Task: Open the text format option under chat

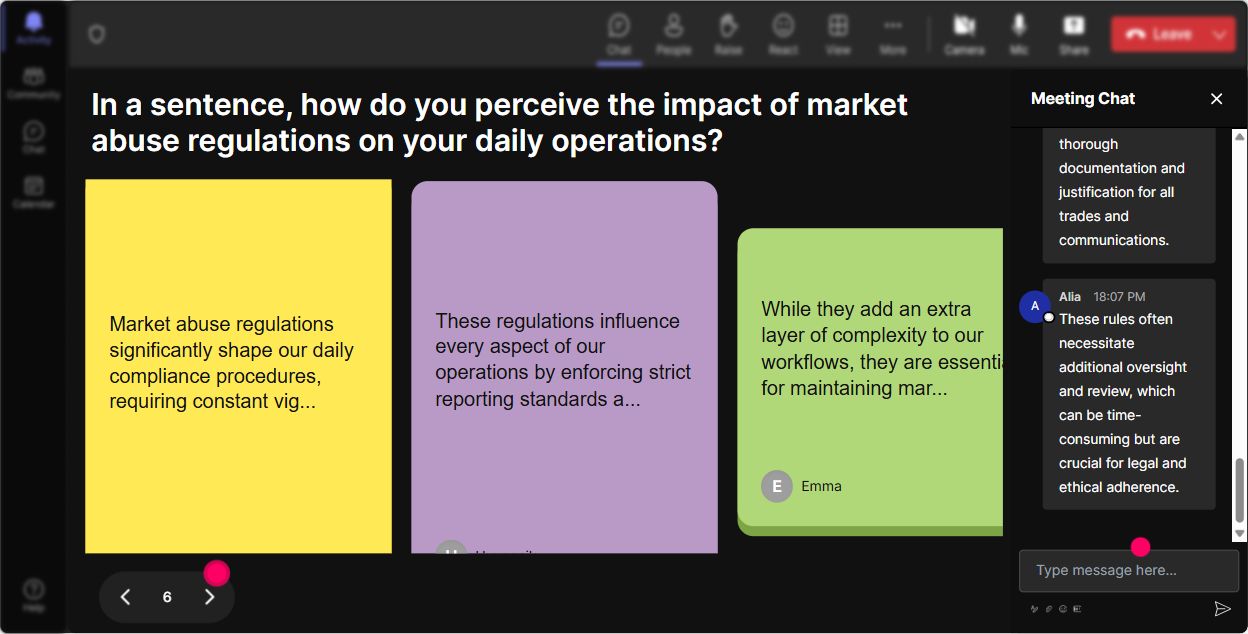Action: (1036, 608)
